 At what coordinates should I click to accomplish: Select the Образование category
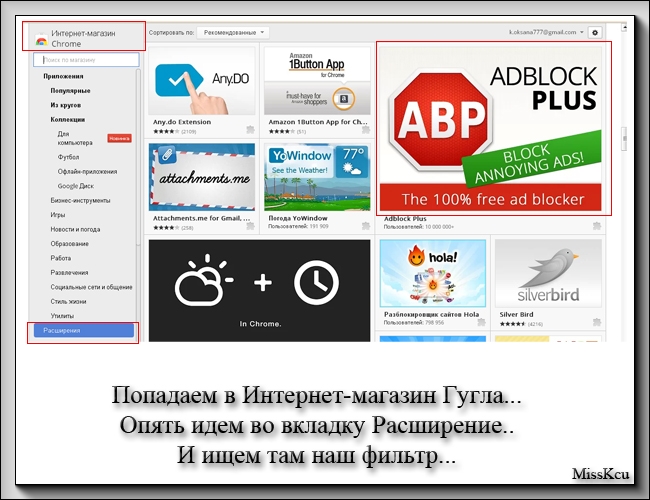69,244
